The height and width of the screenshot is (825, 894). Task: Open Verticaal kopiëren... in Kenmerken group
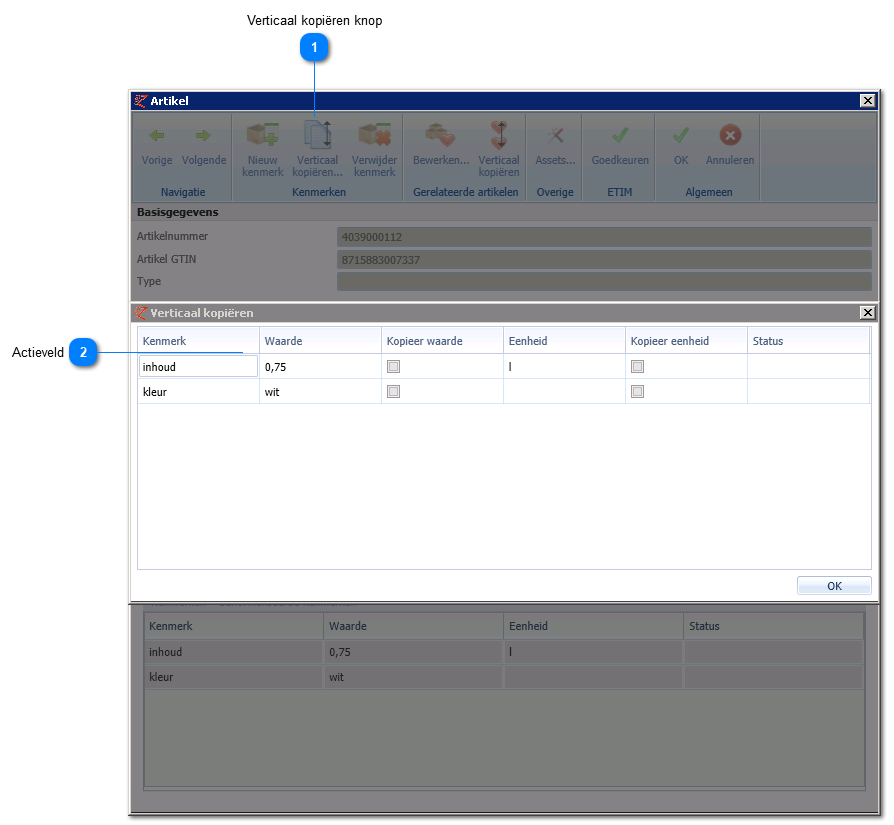(318, 149)
